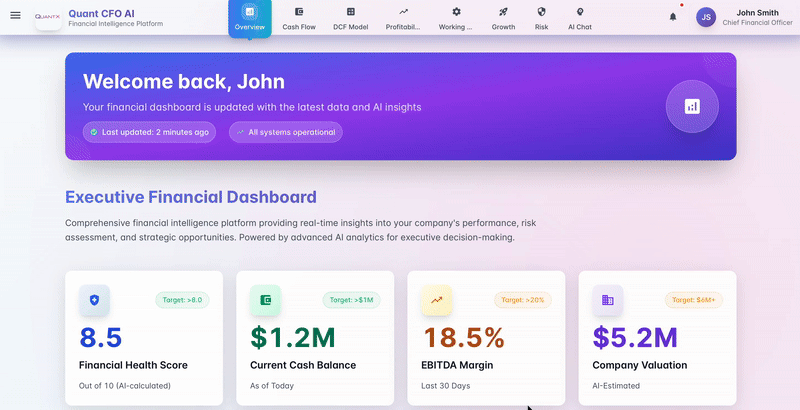The height and width of the screenshot is (410, 800).
Task: Click the trend icon on EBITDA Margin card
Action: coord(436,300)
